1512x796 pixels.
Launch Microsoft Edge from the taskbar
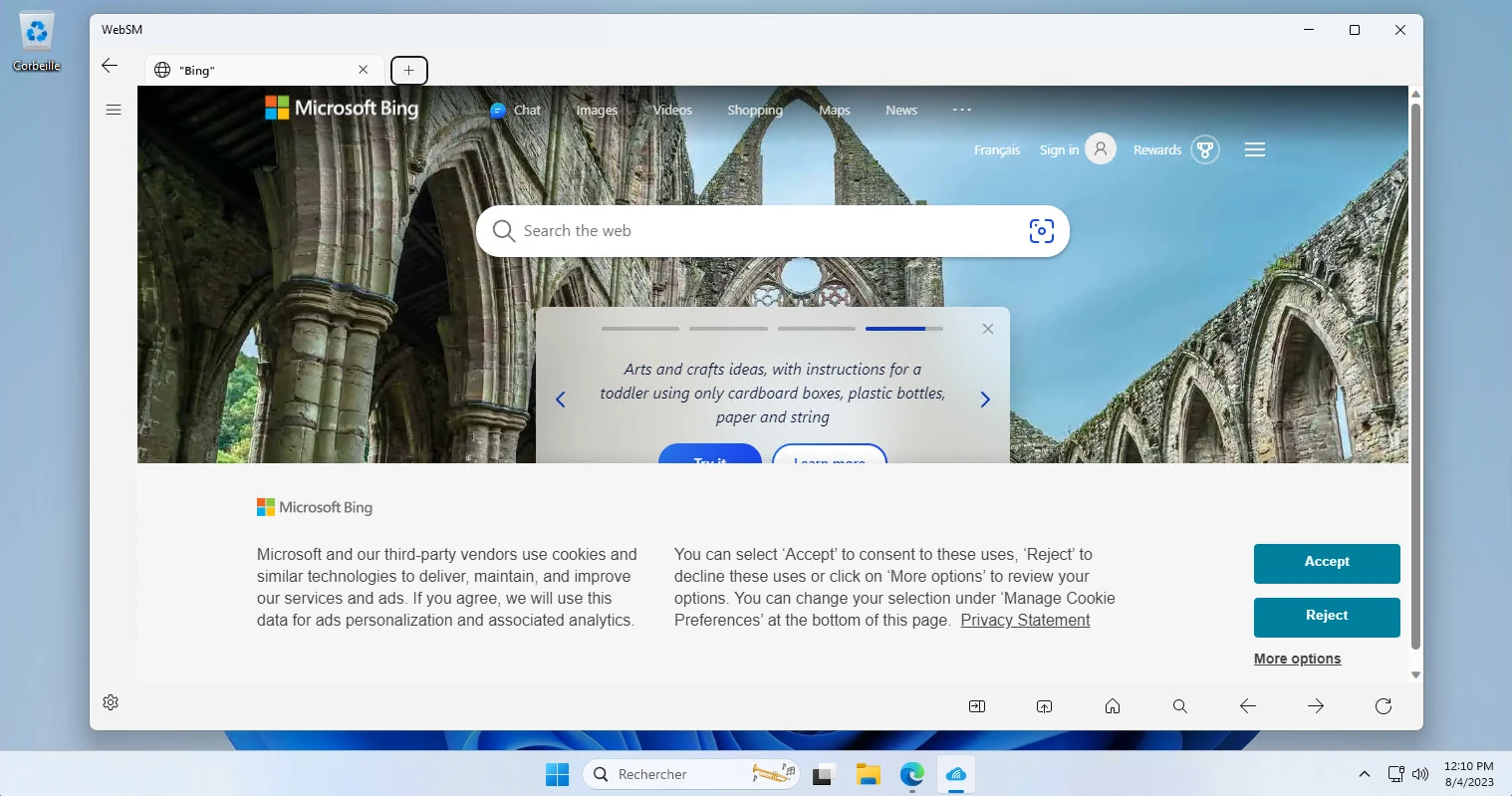[x=911, y=774]
